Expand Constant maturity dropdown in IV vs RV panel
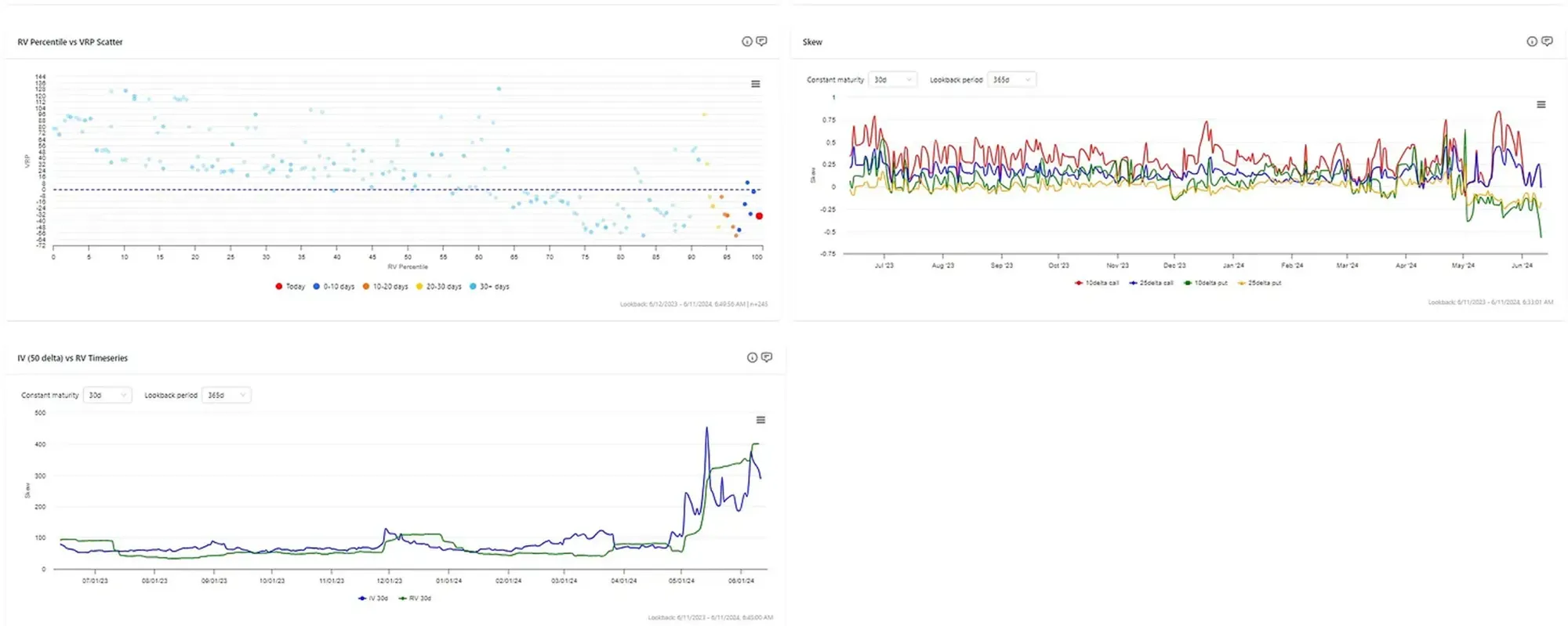Viewport: 1568px width, 626px height. pos(107,396)
